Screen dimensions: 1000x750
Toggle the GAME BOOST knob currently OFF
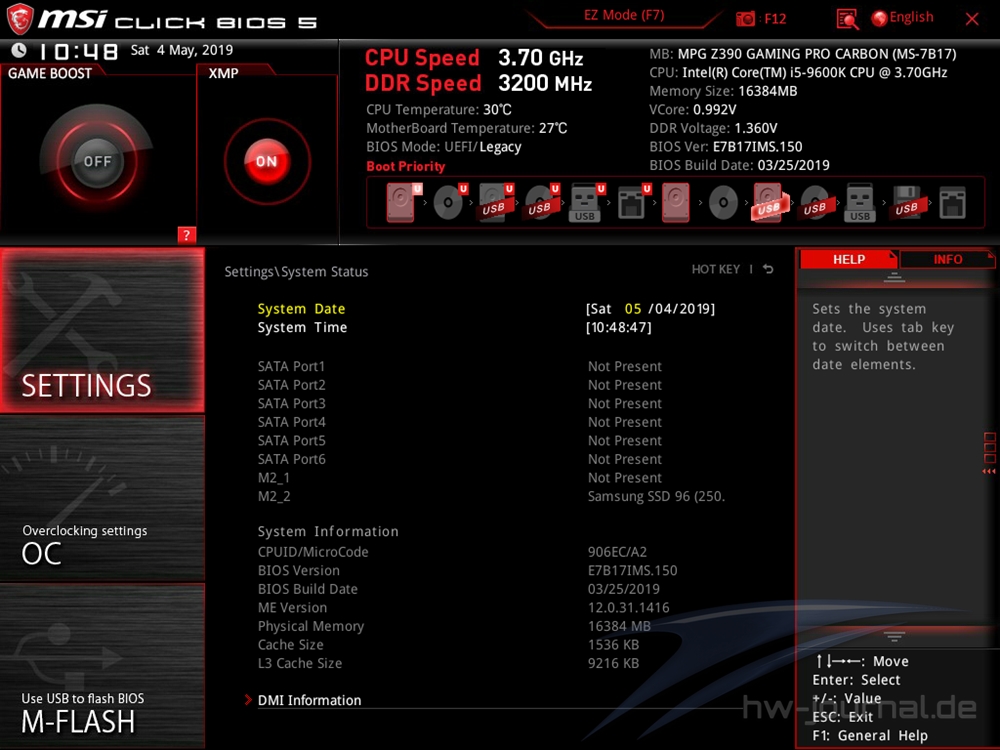(97, 161)
